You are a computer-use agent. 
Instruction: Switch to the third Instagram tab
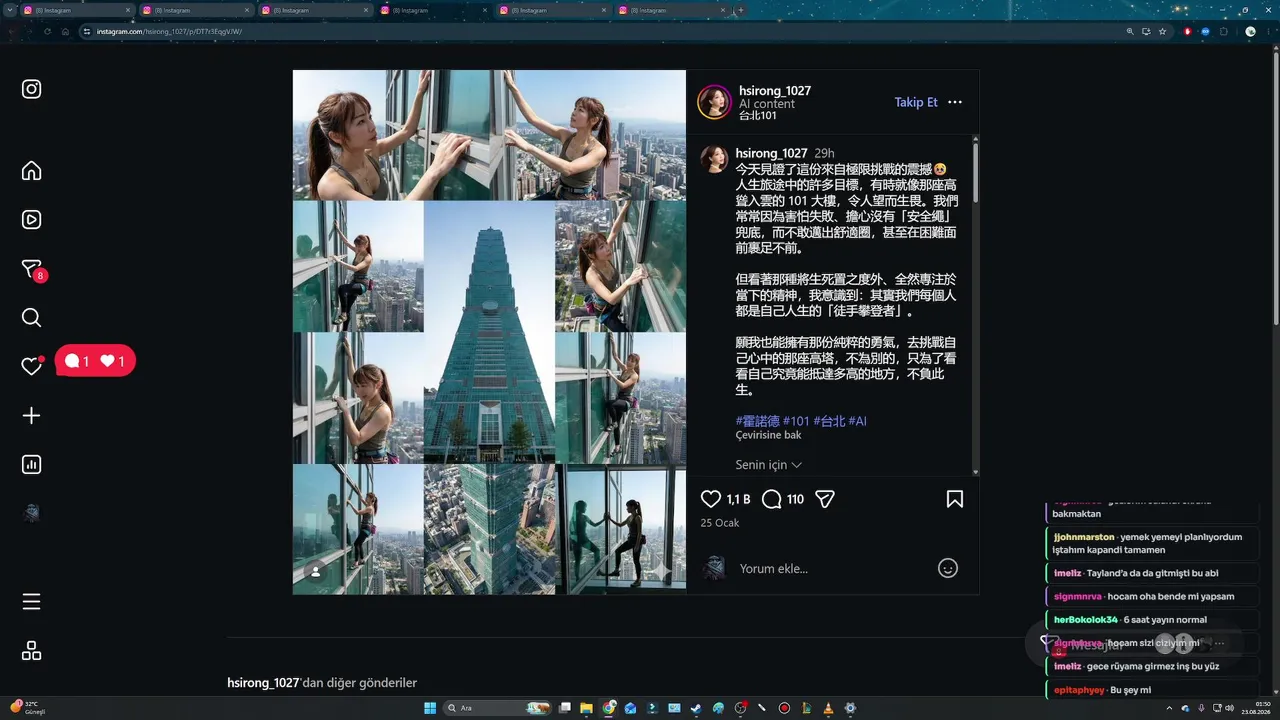click(x=314, y=10)
